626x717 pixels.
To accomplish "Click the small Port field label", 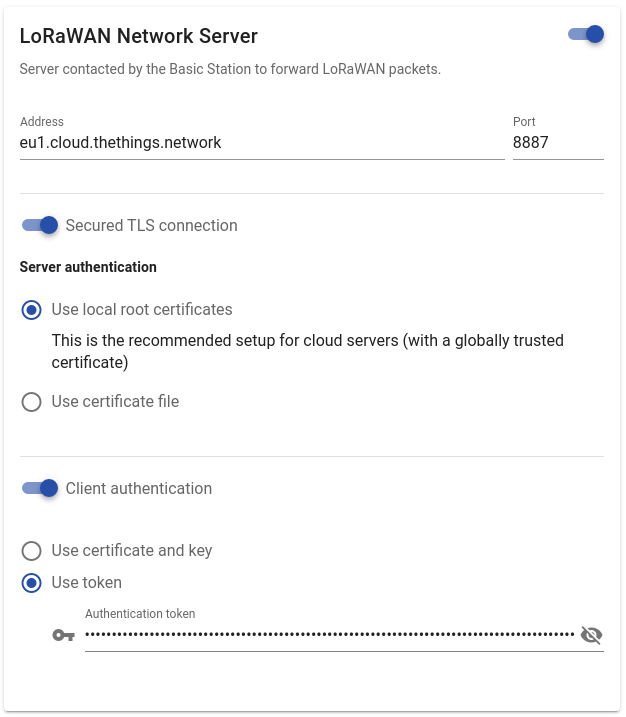I will click(524, 122).
